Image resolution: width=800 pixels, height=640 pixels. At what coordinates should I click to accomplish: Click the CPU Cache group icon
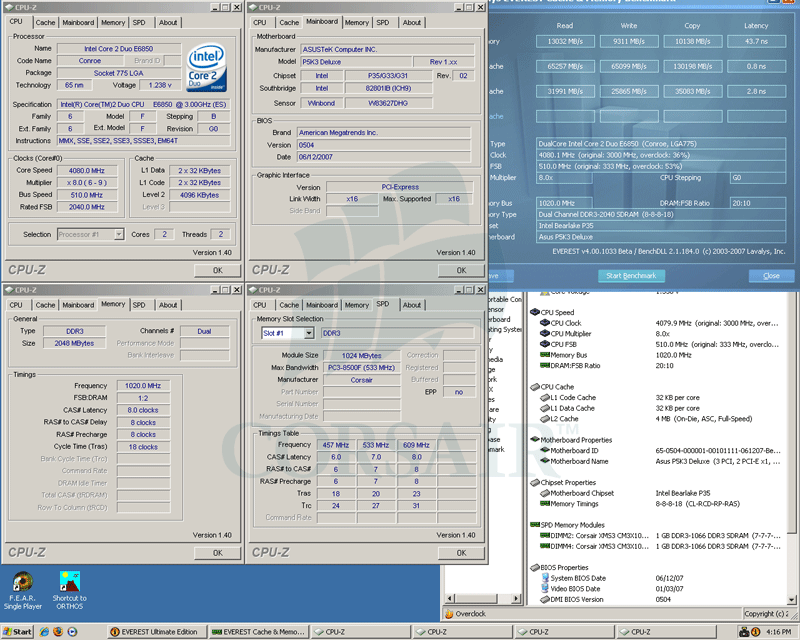point(535,387)
